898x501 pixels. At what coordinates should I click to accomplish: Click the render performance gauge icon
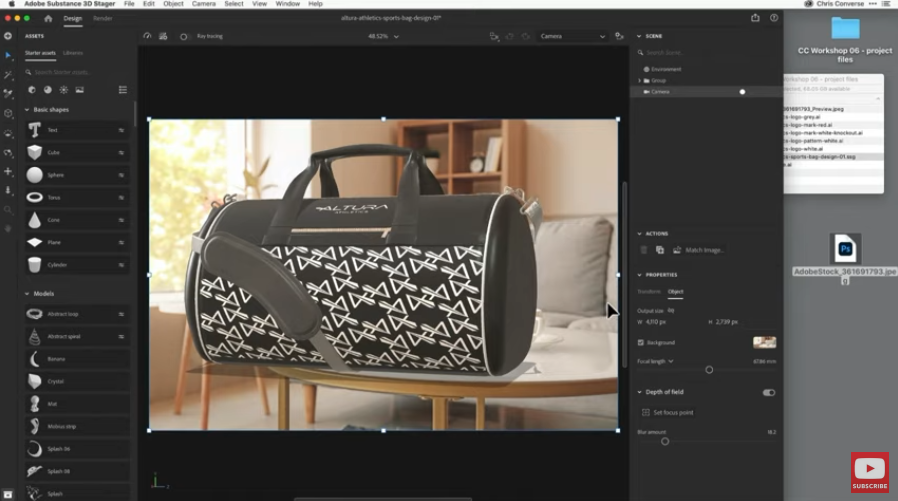click(x=147, y=36)
